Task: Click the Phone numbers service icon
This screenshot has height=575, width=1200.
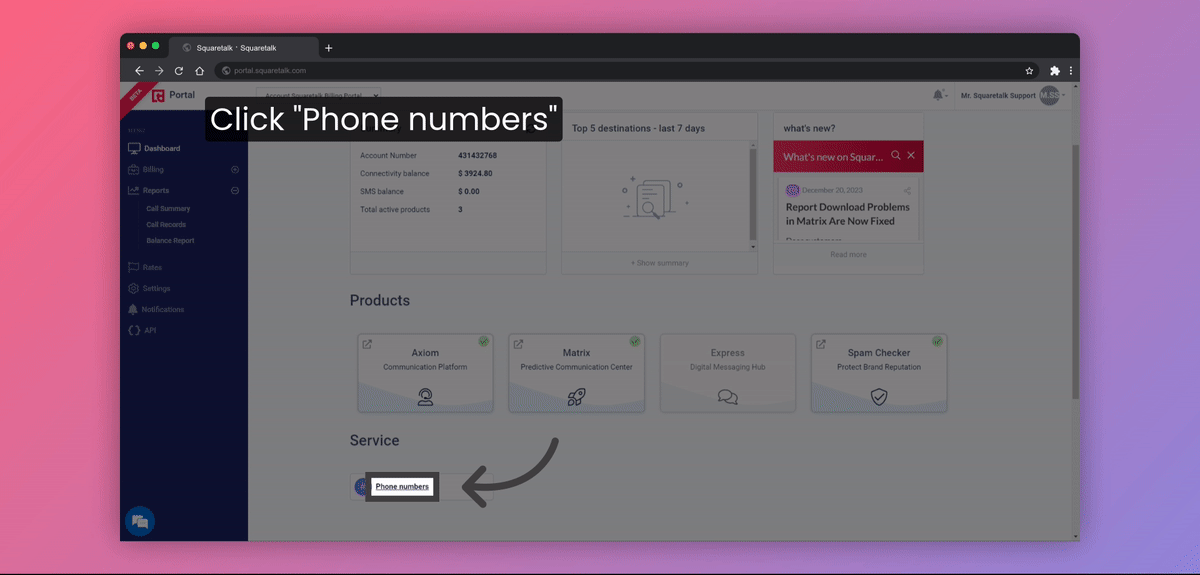Action: [362, 487]
